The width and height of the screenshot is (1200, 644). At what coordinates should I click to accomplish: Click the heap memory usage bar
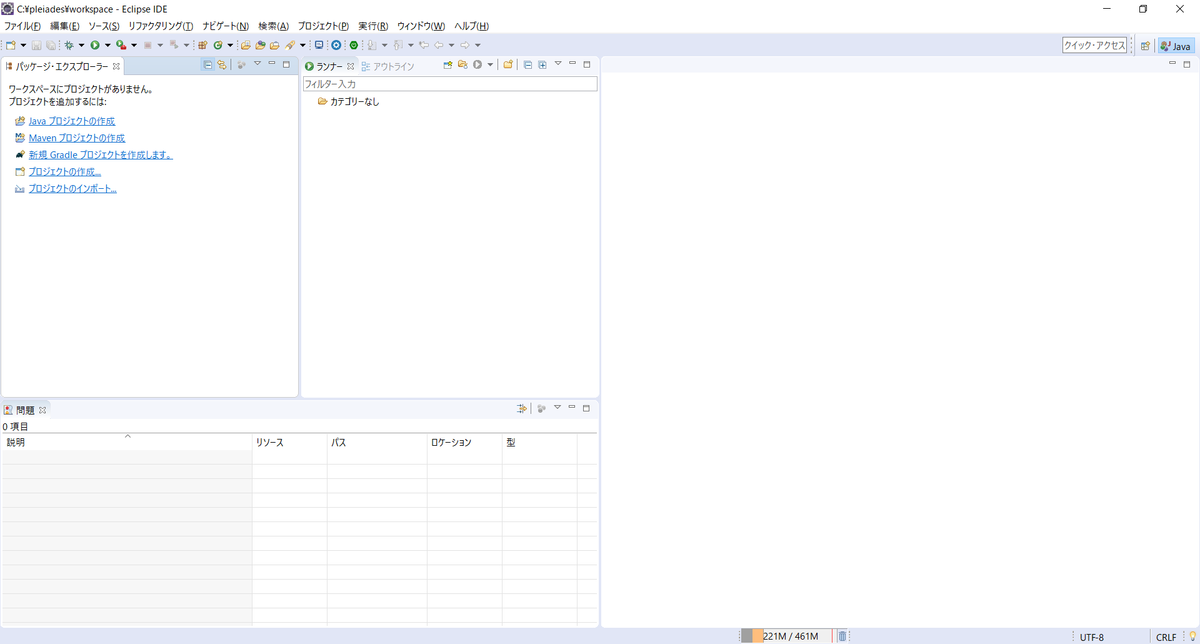coord(787,636)
